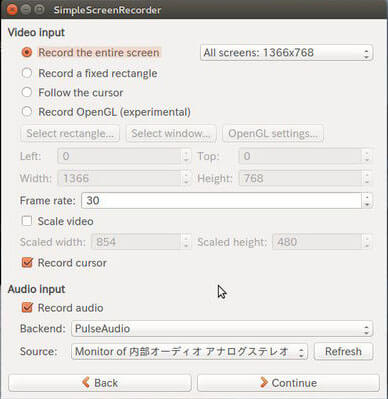Maximize the SimpleScreenRecorder window
This screenshot has width=388, height=399.
coord(39,10)
